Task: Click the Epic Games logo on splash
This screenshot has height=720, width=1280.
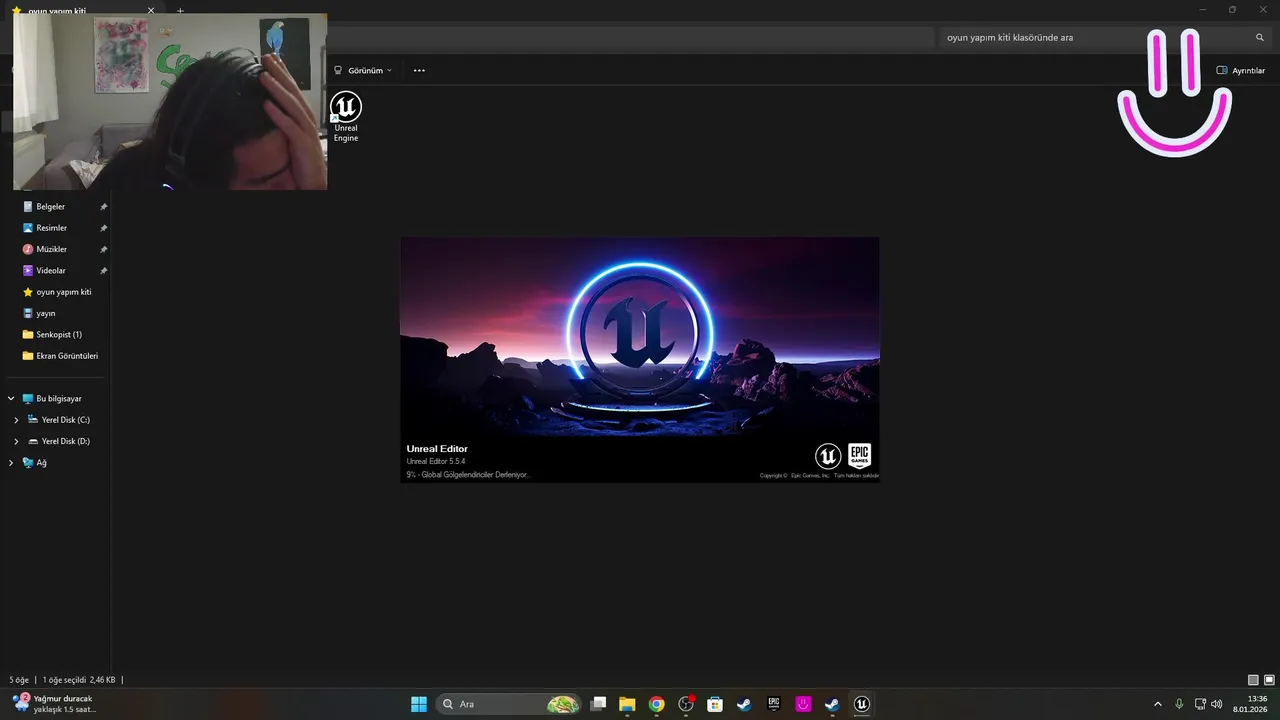Action: (x=859, y=456)
